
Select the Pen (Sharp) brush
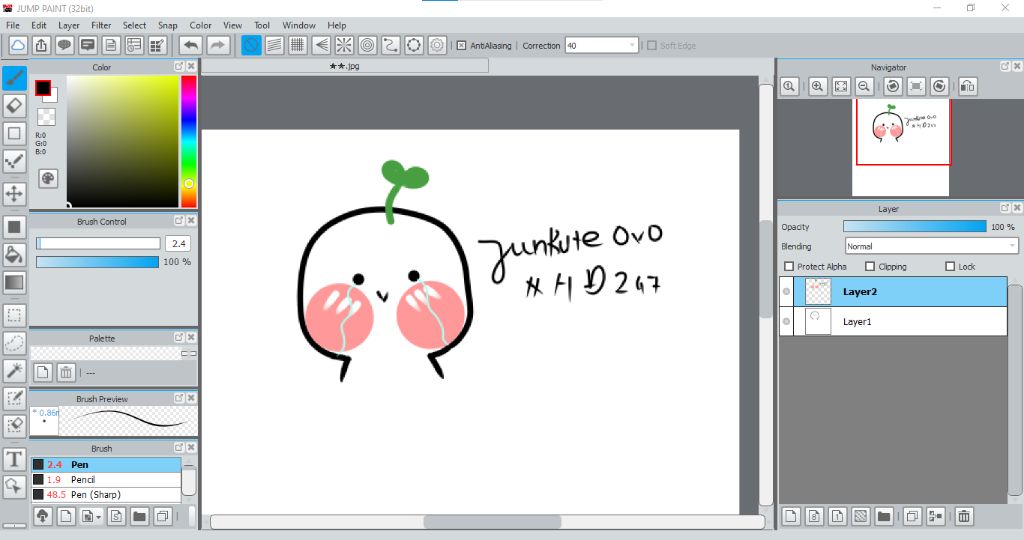(106, 494)
